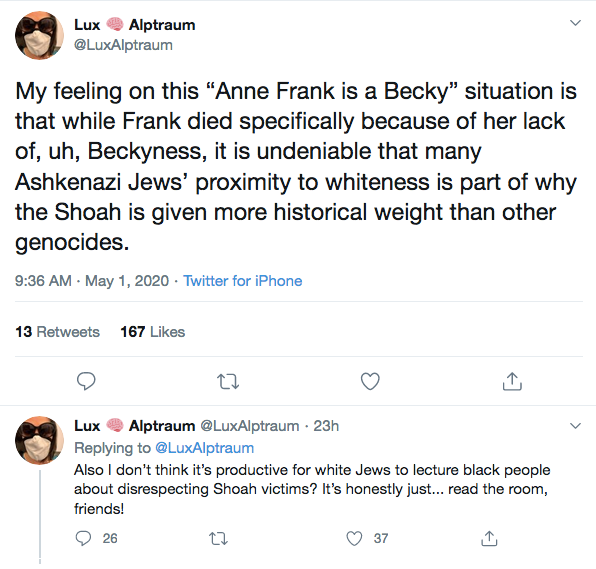Click the Replying to @LuxAlptraum mention
Image resolution: width=596 pixels, height=569 pixels.
[x=204, y=448]
